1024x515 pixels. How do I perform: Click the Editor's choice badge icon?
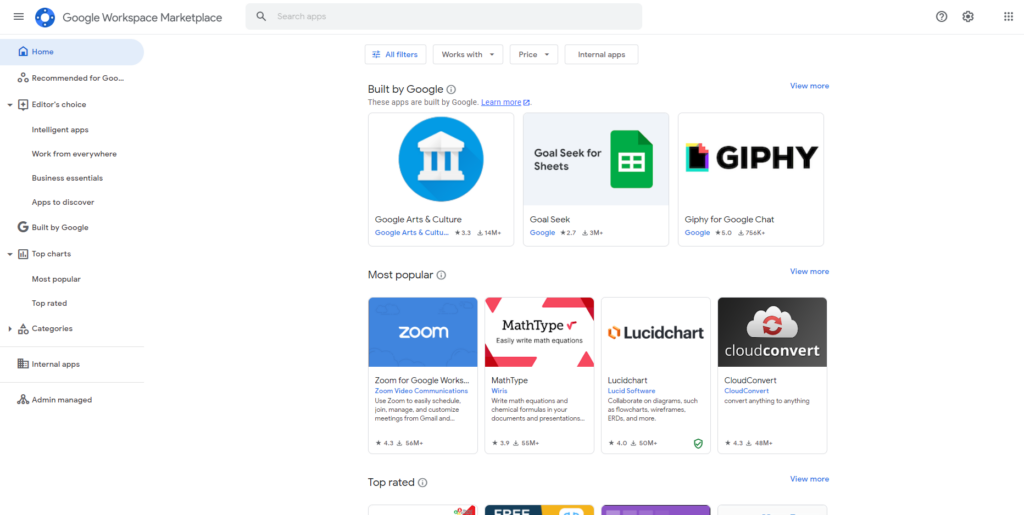(23, 104)
